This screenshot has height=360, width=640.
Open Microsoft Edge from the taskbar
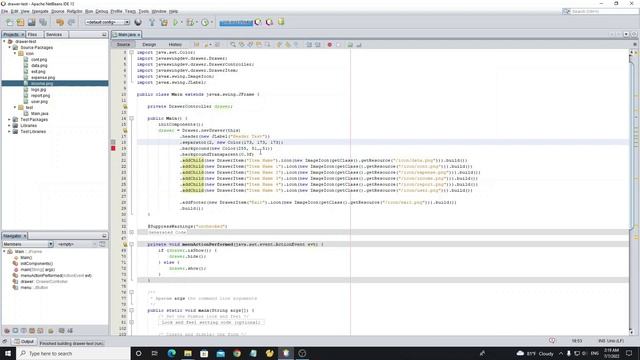(171, 353)
